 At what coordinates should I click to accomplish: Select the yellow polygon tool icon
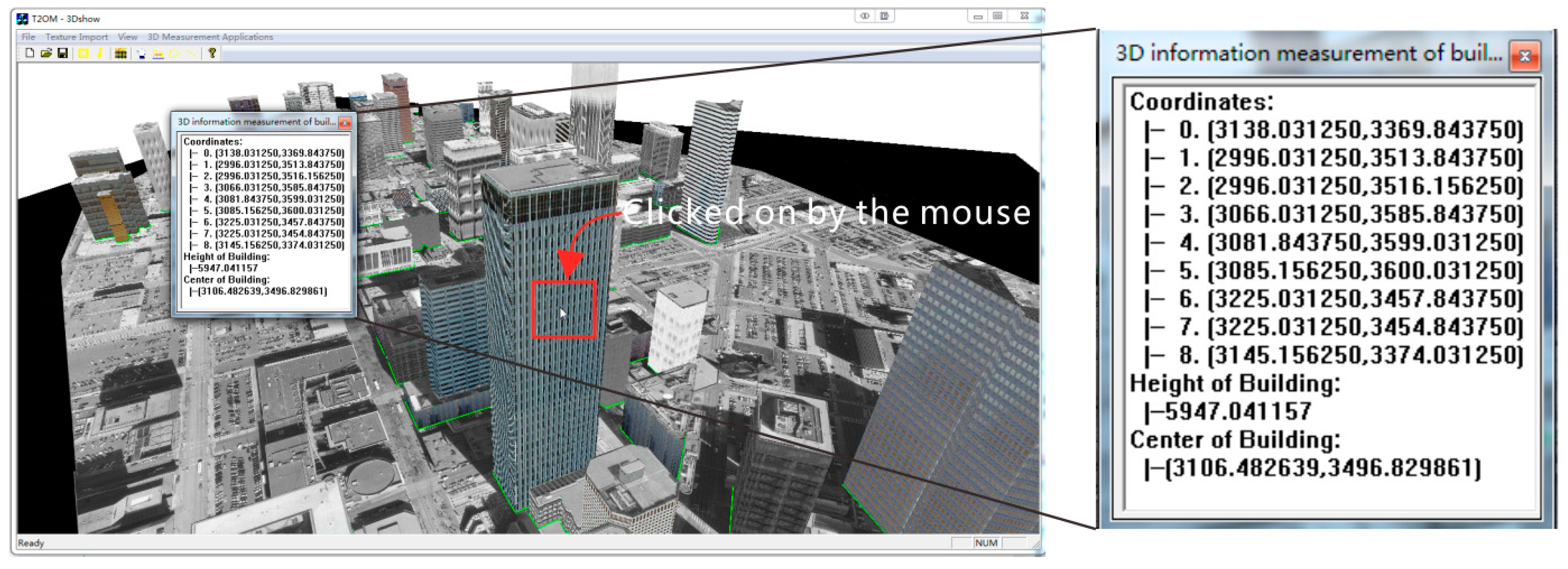tap(175, 54)
